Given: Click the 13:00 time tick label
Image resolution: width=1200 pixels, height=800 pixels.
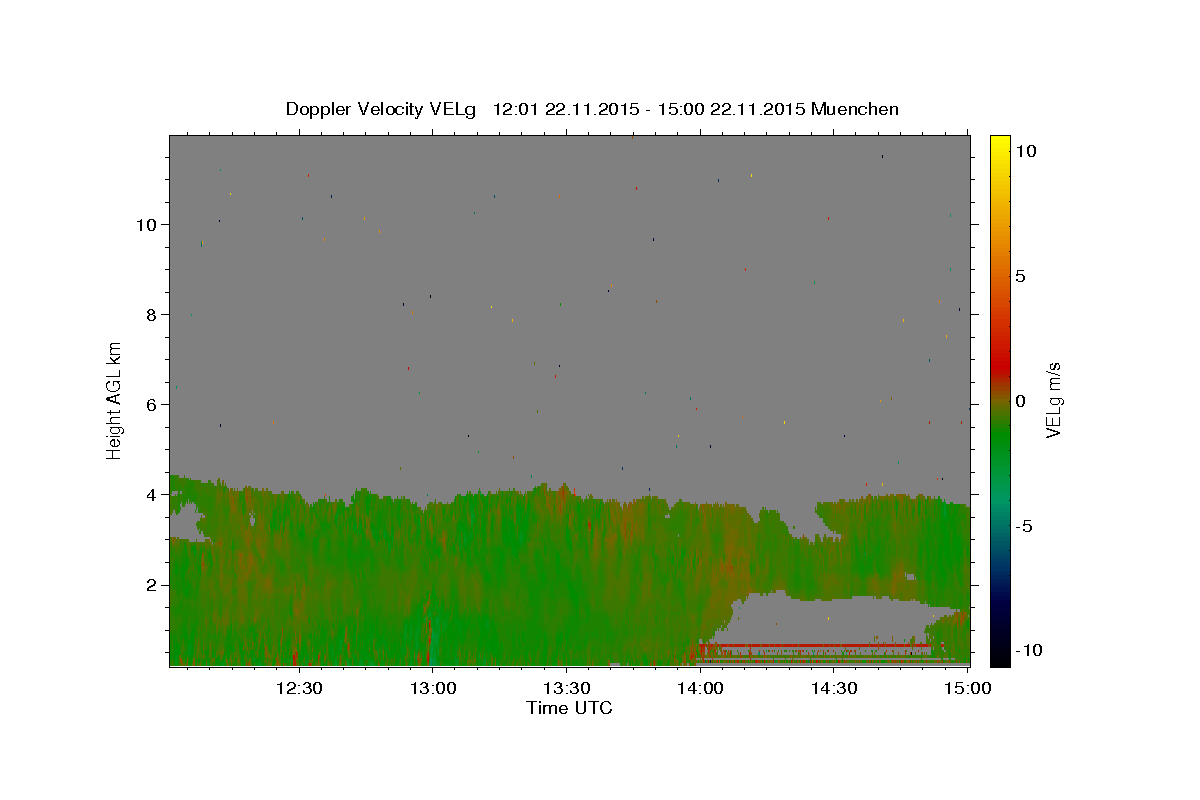Looking at the screenshot, I should click(433, 688).
